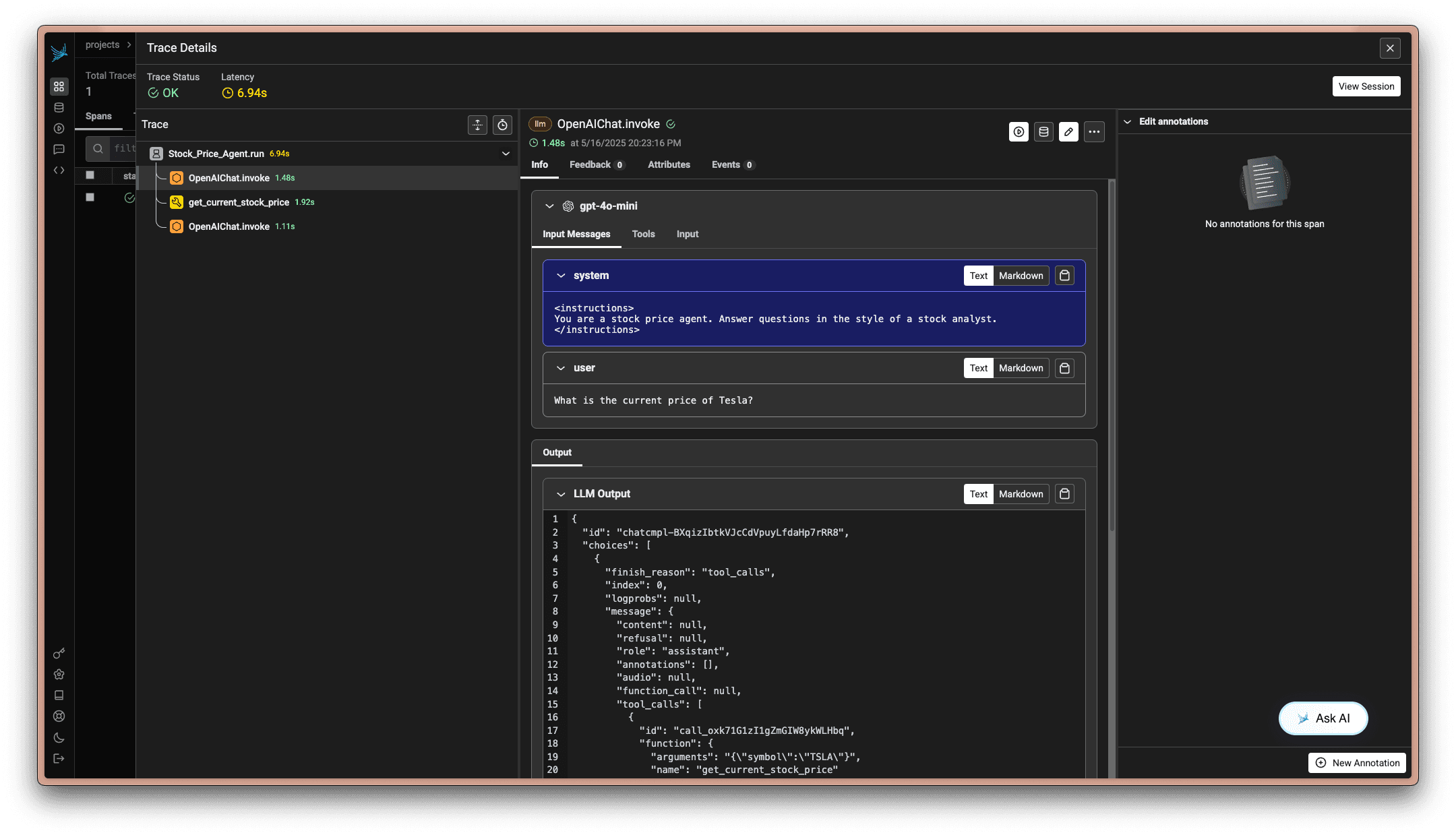The image size is (1456, 835).
Task: Click the span details vertical scrollbar
Action: (x=1112, y=356)
